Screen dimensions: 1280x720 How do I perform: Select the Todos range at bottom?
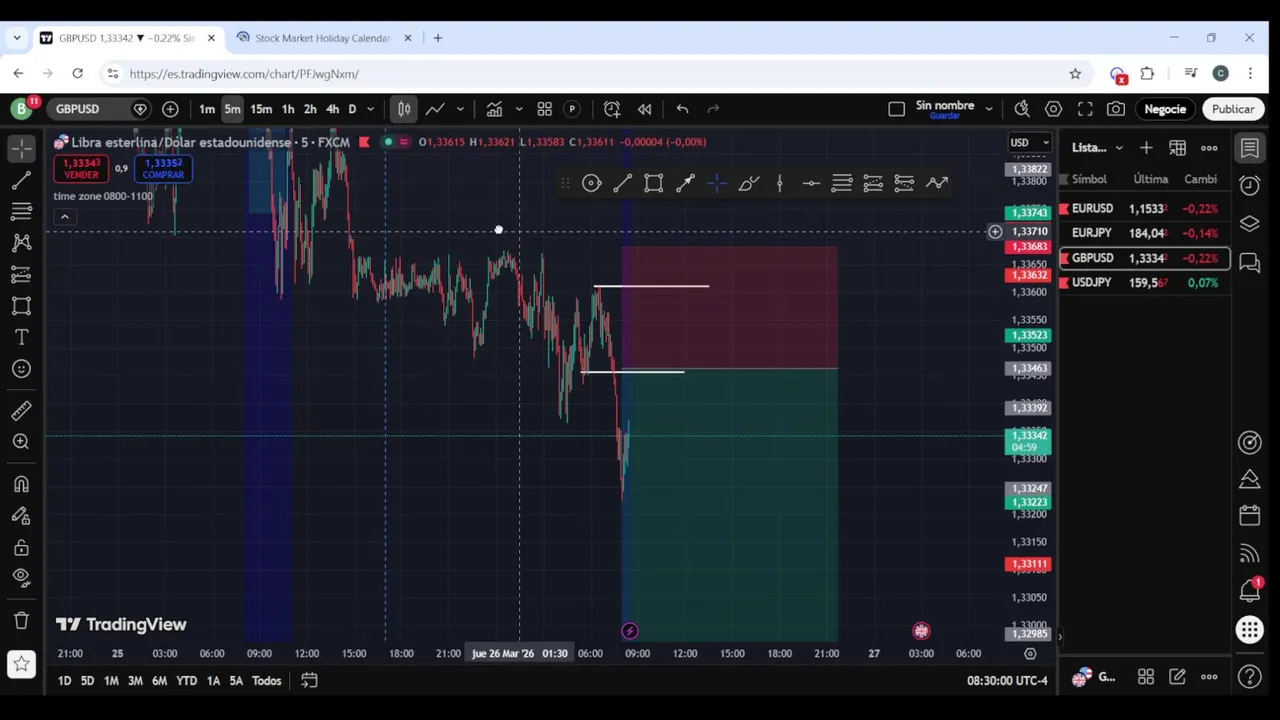(266, 681)
